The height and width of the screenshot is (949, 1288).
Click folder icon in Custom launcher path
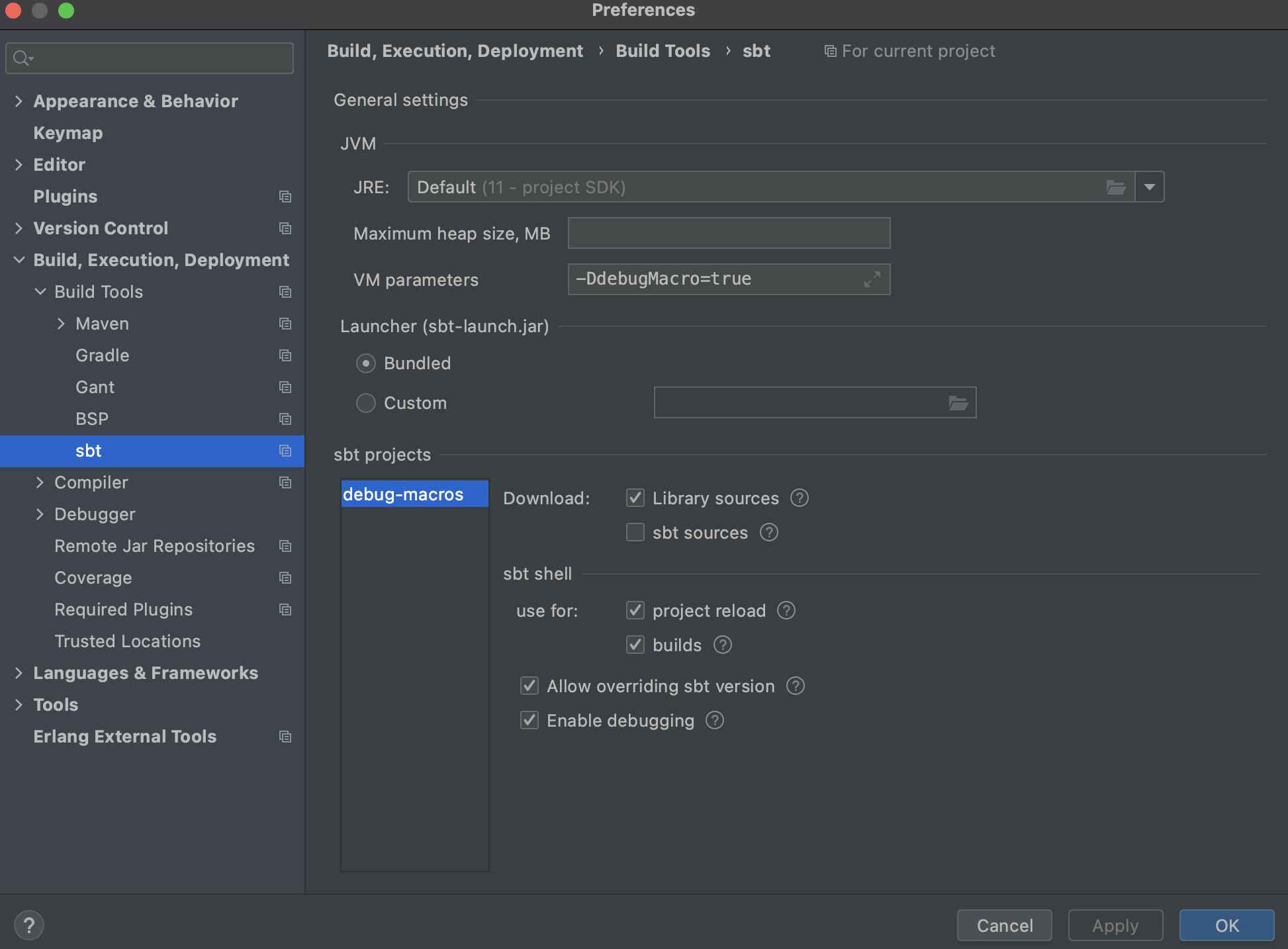coord(958,402)
